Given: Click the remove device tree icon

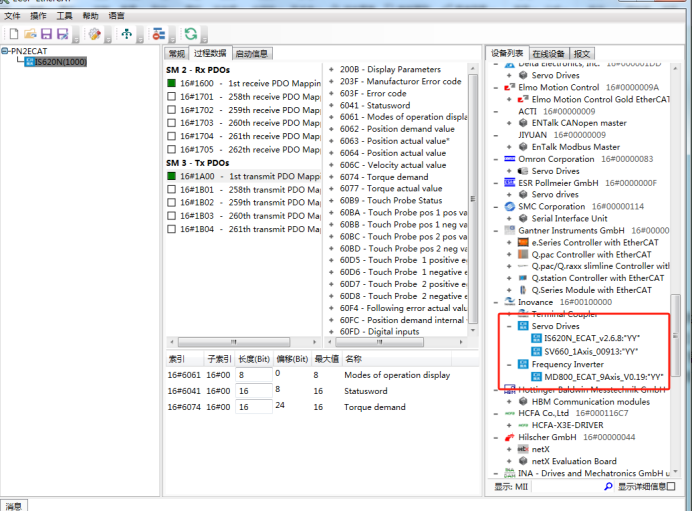Looking at the screenshot, I should coord(159,34).
